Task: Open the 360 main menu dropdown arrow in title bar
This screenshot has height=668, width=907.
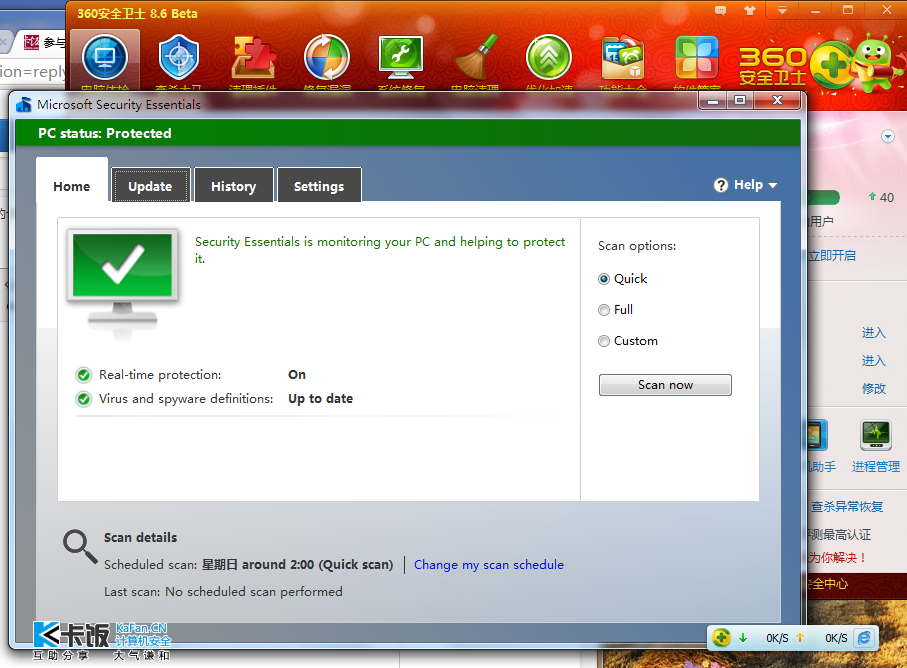Action: (x=782, y=10)
